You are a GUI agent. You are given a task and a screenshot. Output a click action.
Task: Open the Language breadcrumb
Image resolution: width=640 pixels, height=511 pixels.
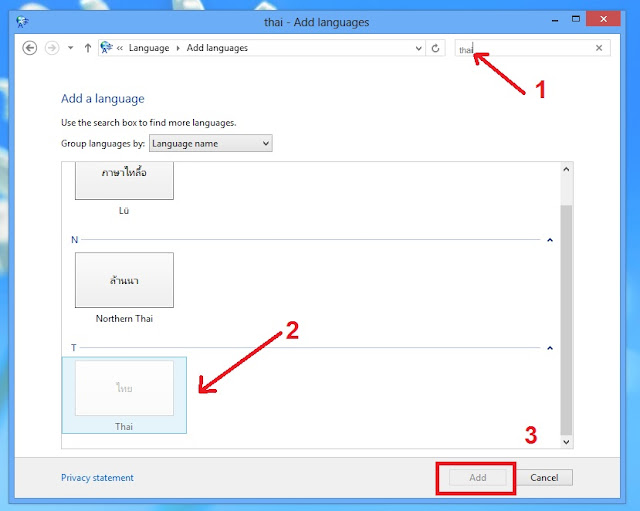[x=149, y=48]
